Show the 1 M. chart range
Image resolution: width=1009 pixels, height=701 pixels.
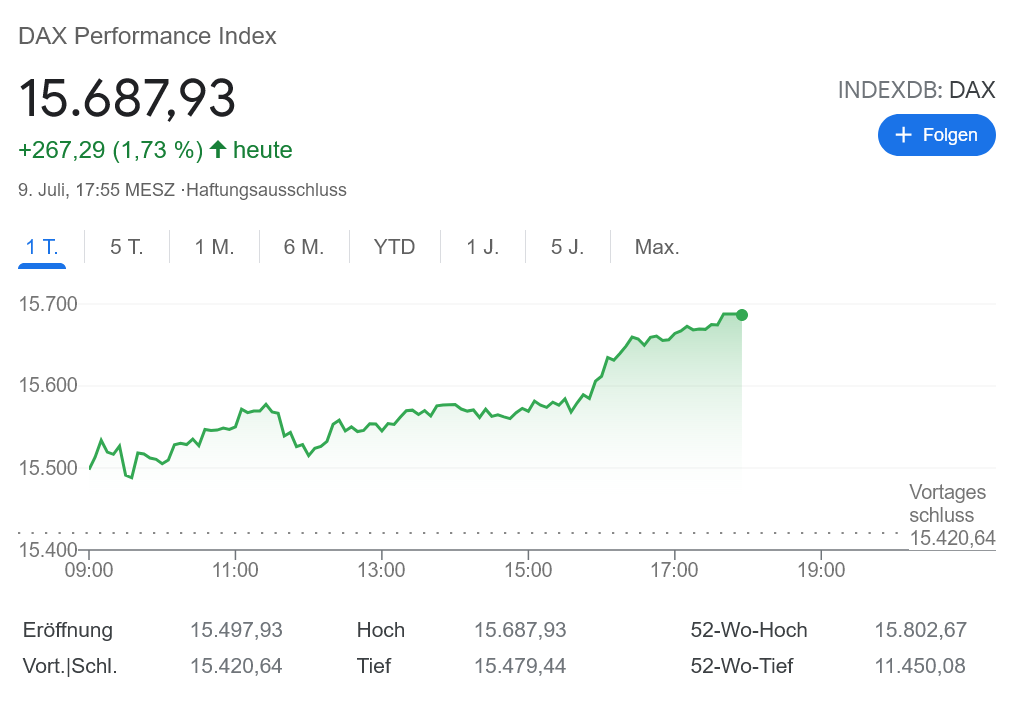(x=214, y=247)
